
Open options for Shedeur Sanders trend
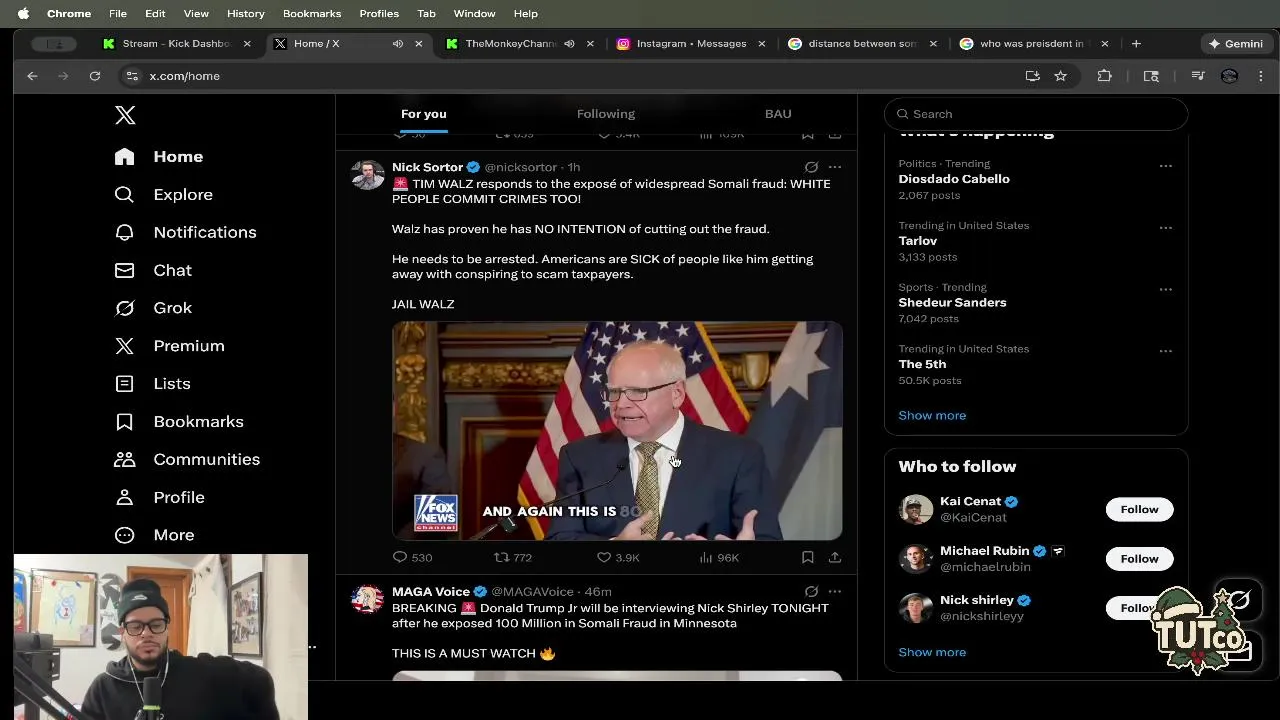click(1166, 290)
